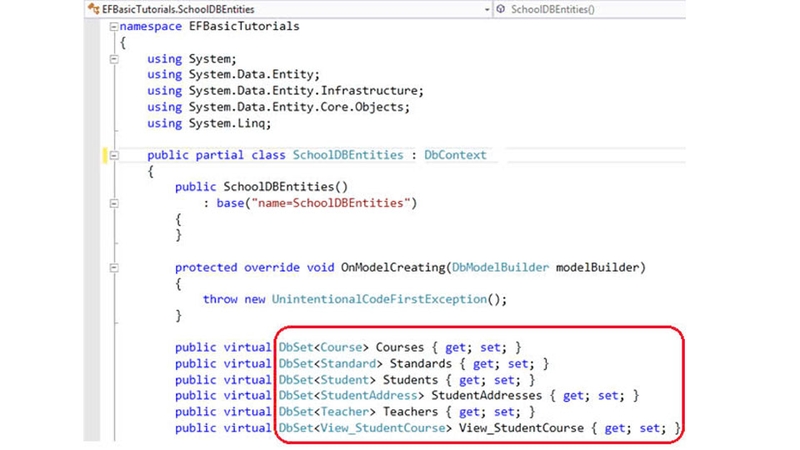Click UnintentionalCodeFirstException in throw statement
Viewport: 800px width, 450px height.
coord(379,299)
